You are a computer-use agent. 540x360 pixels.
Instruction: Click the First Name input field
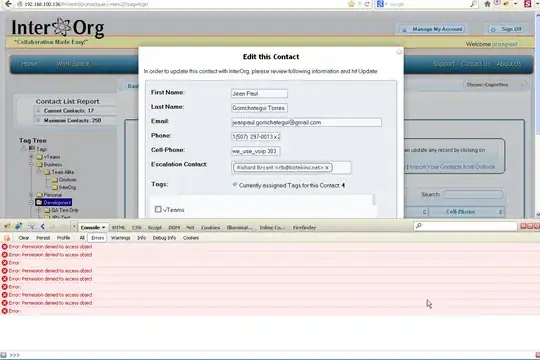tap(259, 93)
